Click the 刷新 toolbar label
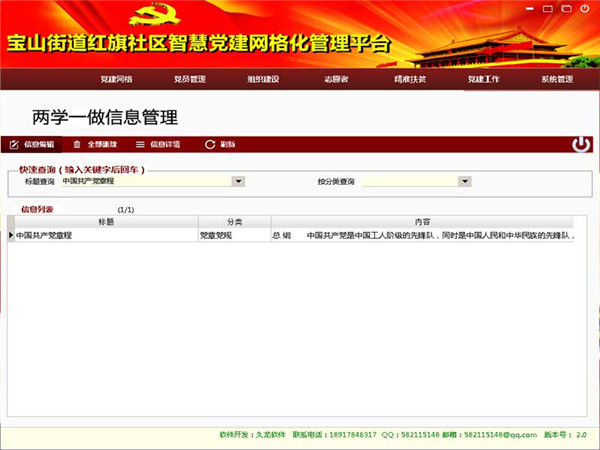600x450 pixels. tap(228, 144)
